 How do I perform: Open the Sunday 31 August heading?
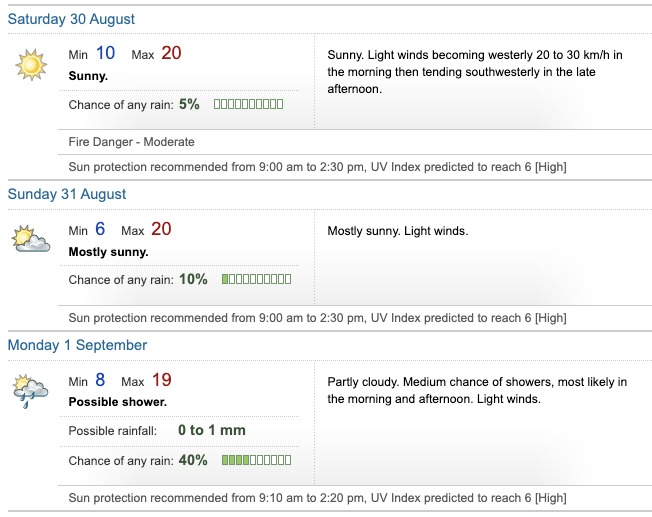click(x=67, y=194)
